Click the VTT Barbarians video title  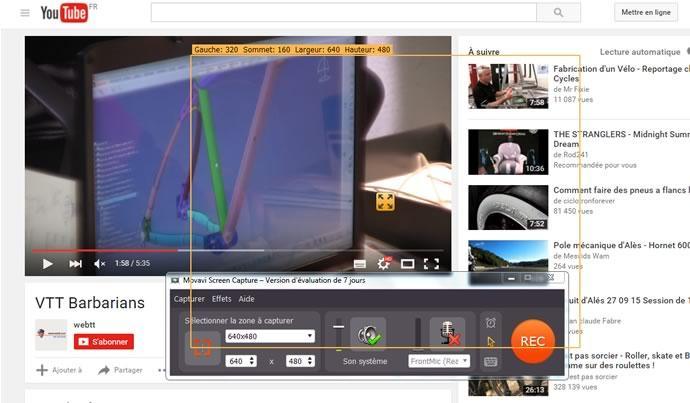coord(90,303)
